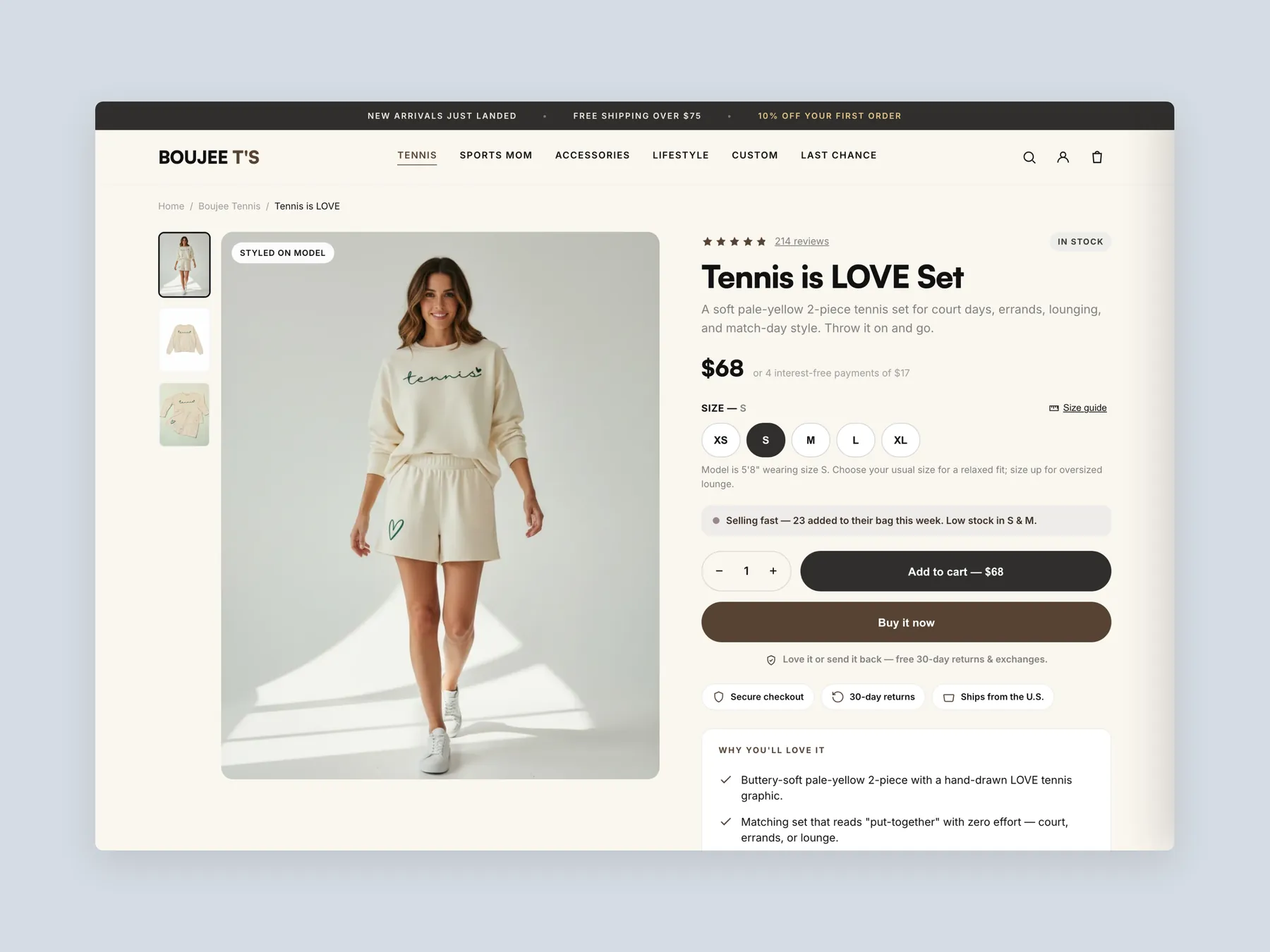This screenshot has height=952, width=1270.
Task: Decrease quantity with the minus button
Action: tap(719, 571)
